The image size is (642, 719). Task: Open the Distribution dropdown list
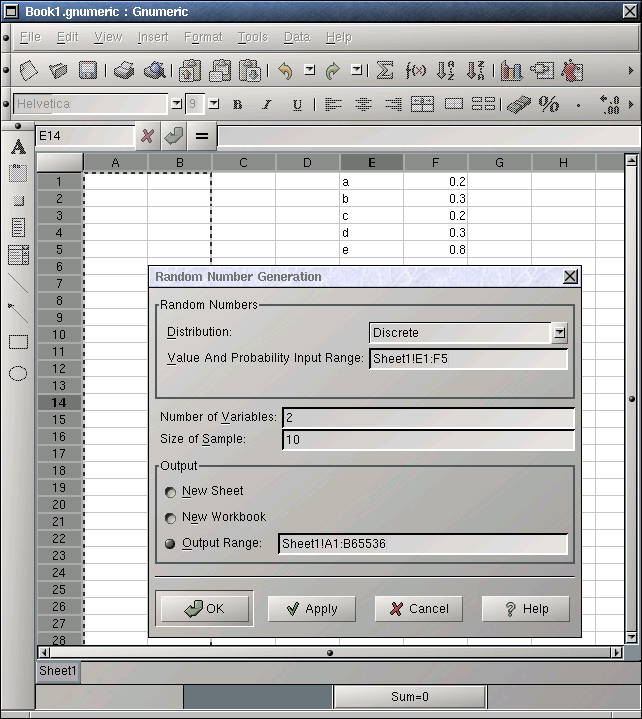click(559, 333)
